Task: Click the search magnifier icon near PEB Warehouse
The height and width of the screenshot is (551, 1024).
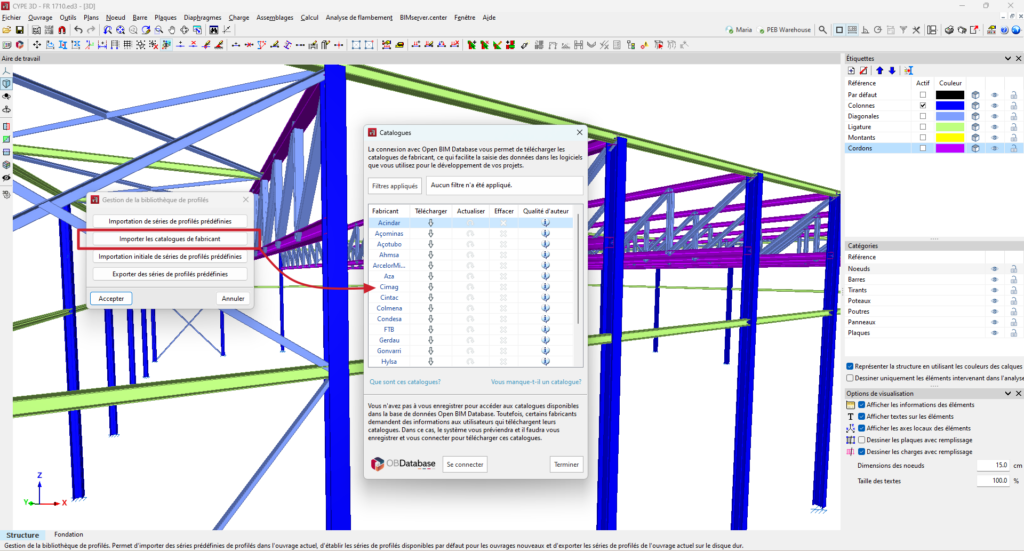Action: [821, 30]
